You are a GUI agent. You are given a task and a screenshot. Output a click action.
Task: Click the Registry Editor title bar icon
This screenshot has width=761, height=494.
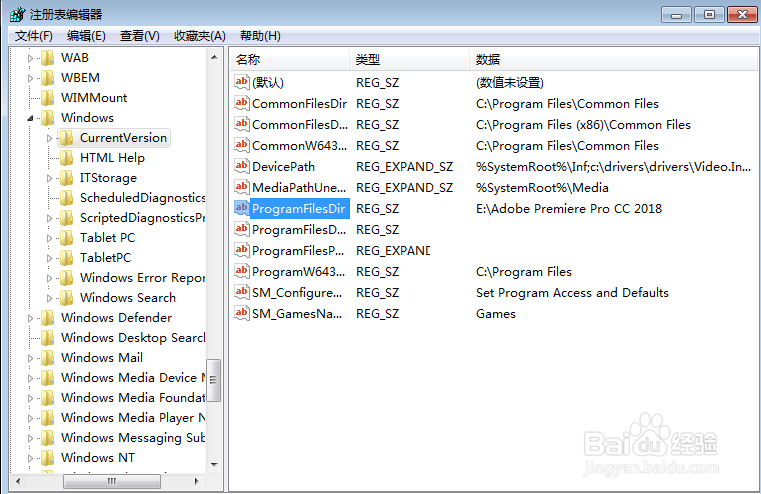17,15
